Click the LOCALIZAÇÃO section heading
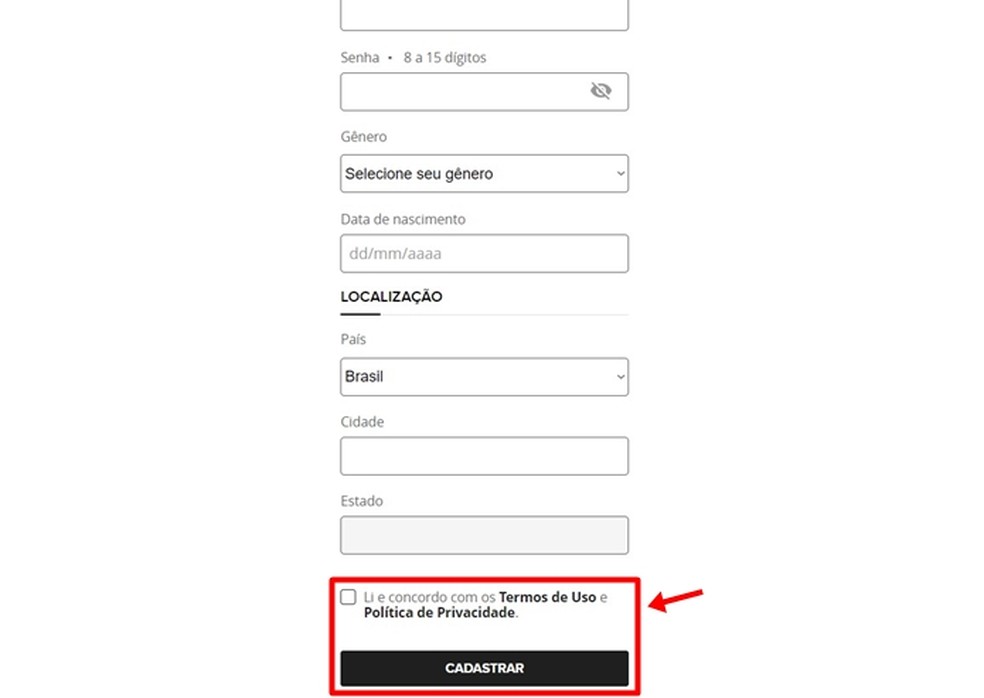 click(391, 297)
